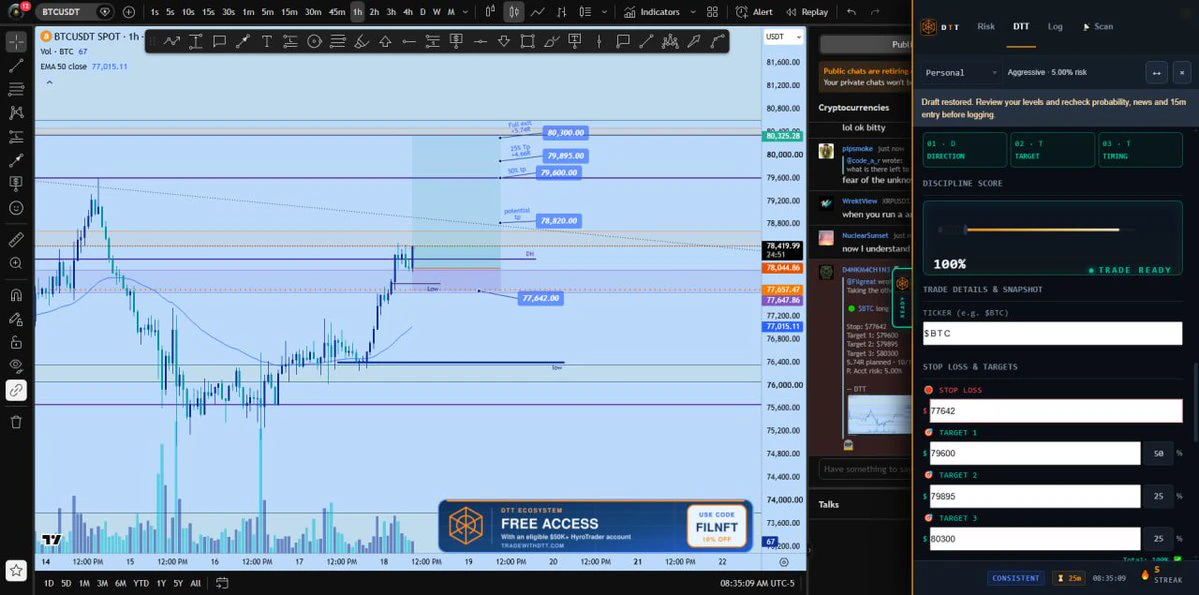Select the callout tool in floating toolbar
This screenshot has width=1199, height=595.
623,41
